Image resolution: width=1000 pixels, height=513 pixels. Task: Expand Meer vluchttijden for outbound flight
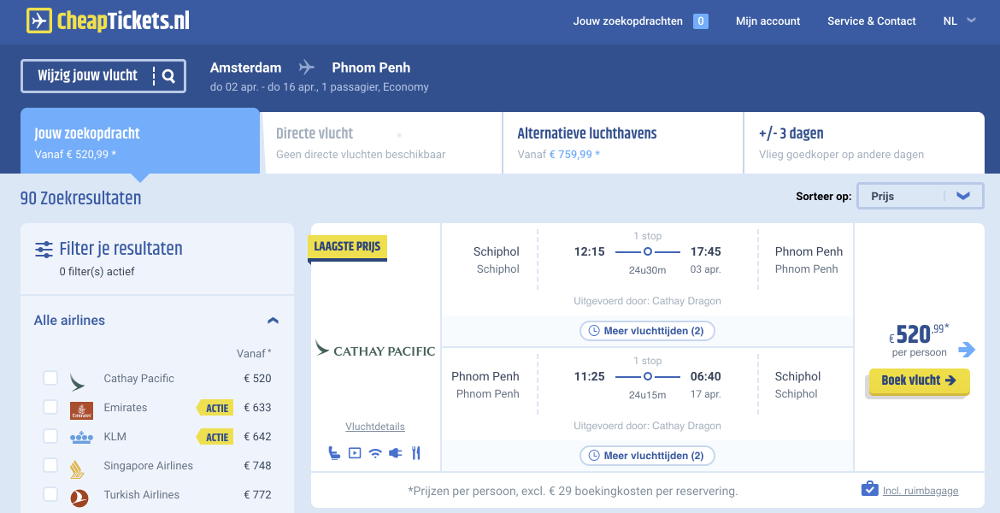click(x=647, y=331)
